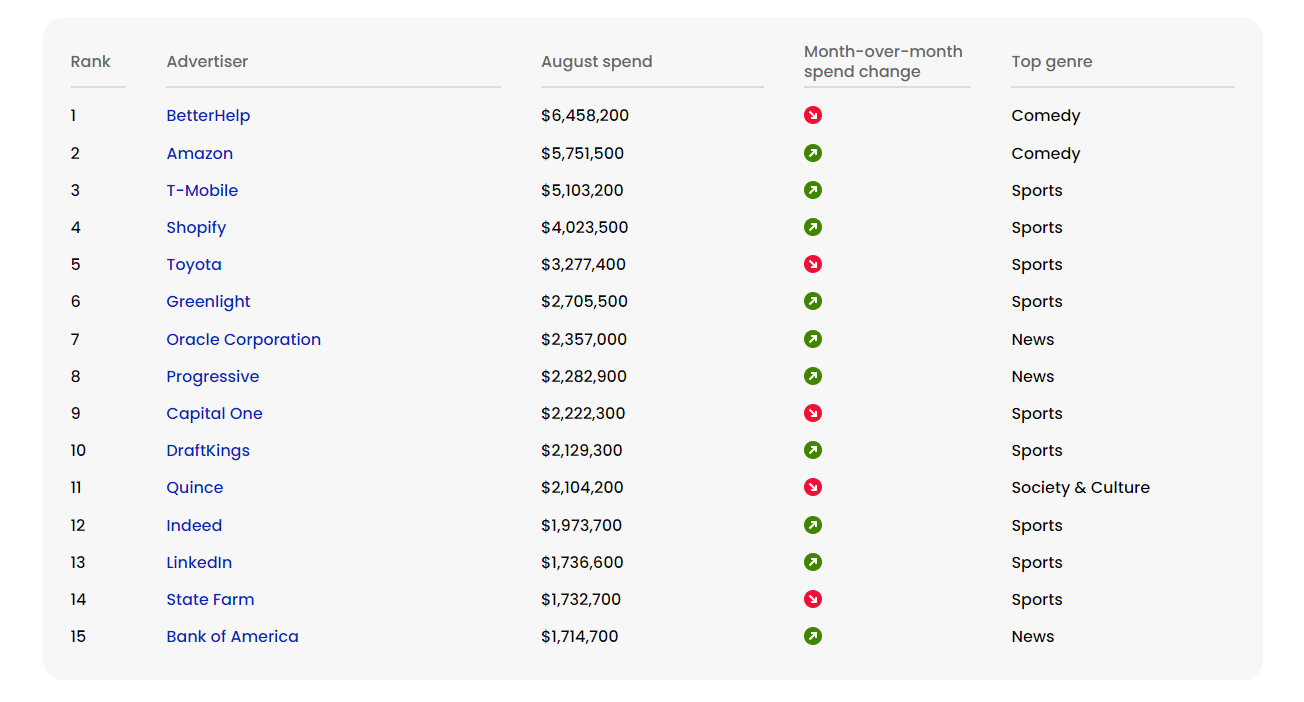
Task: Open the Capital One link
Action: (214, 414)
